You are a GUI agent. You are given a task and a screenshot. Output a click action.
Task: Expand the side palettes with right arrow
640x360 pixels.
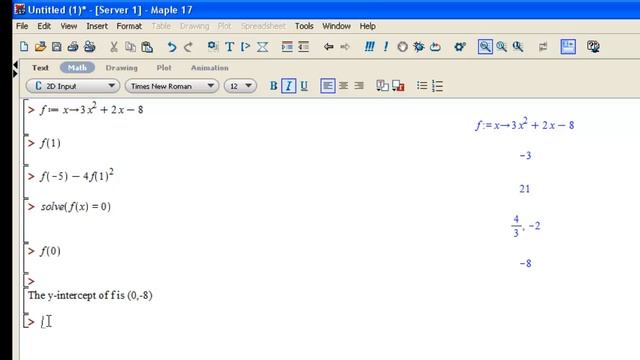pyautogui.click(x=16, y=74)
